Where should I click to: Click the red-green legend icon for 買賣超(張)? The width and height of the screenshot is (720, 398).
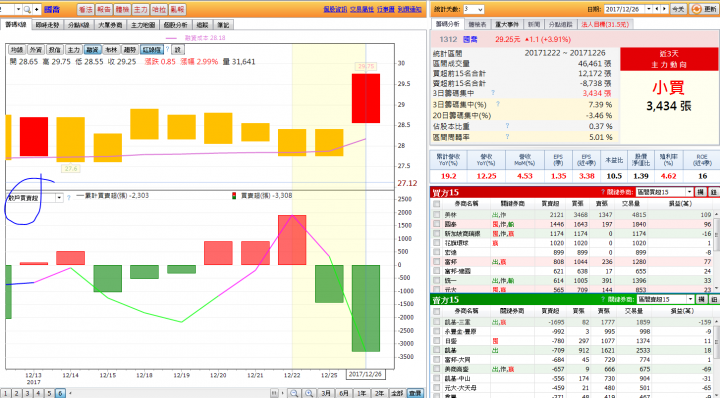234,196
